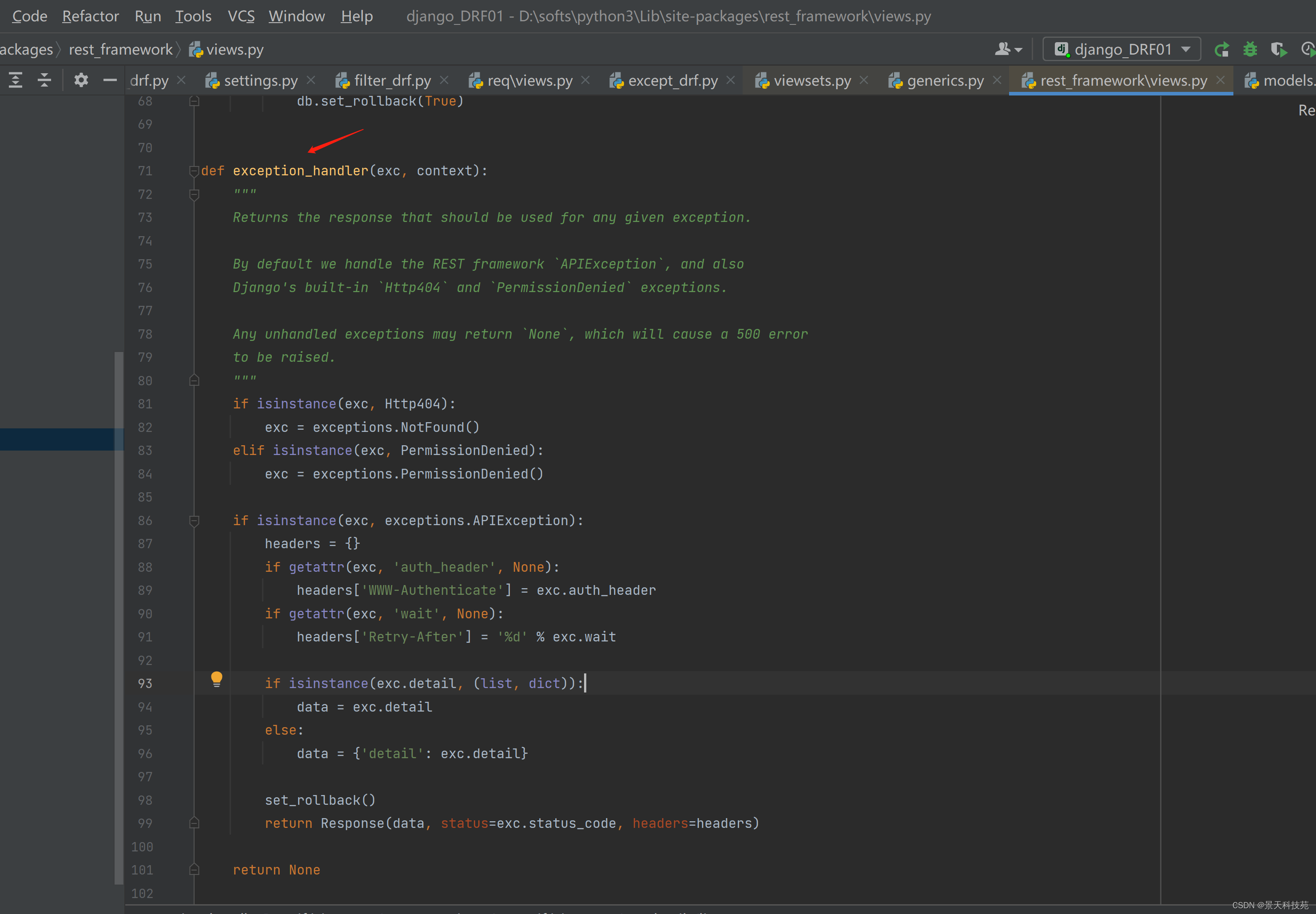Screen dimensions: 1316x914
Task: Click Python file icon on except_drf.py tab
Action: click(616, 81)
